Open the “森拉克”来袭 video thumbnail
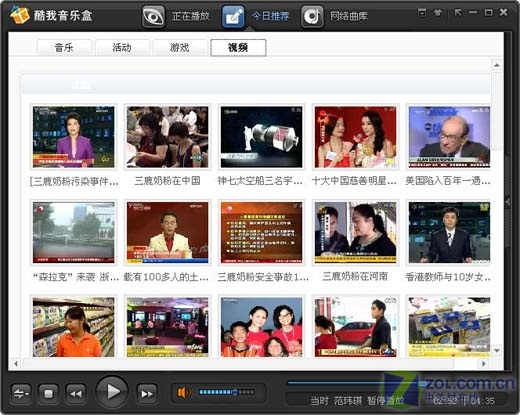The image size is (520, 415). point(74,233)
